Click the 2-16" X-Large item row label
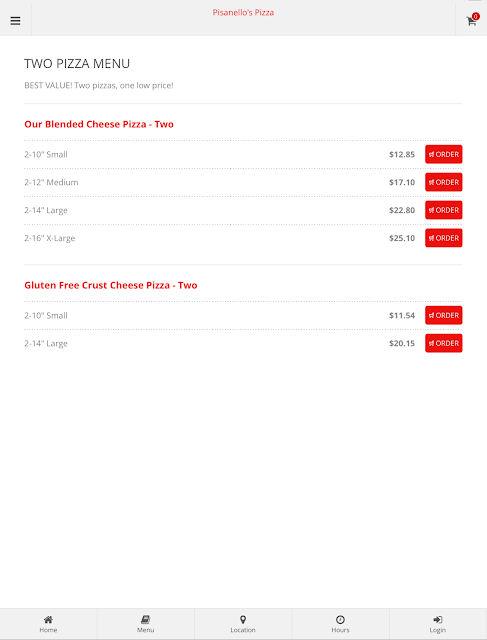 click(49, 238)
